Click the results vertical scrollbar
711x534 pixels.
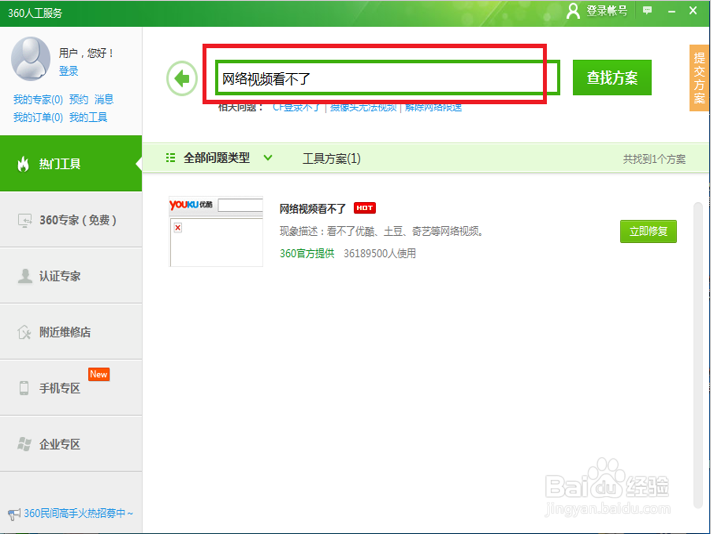(698, 356)
